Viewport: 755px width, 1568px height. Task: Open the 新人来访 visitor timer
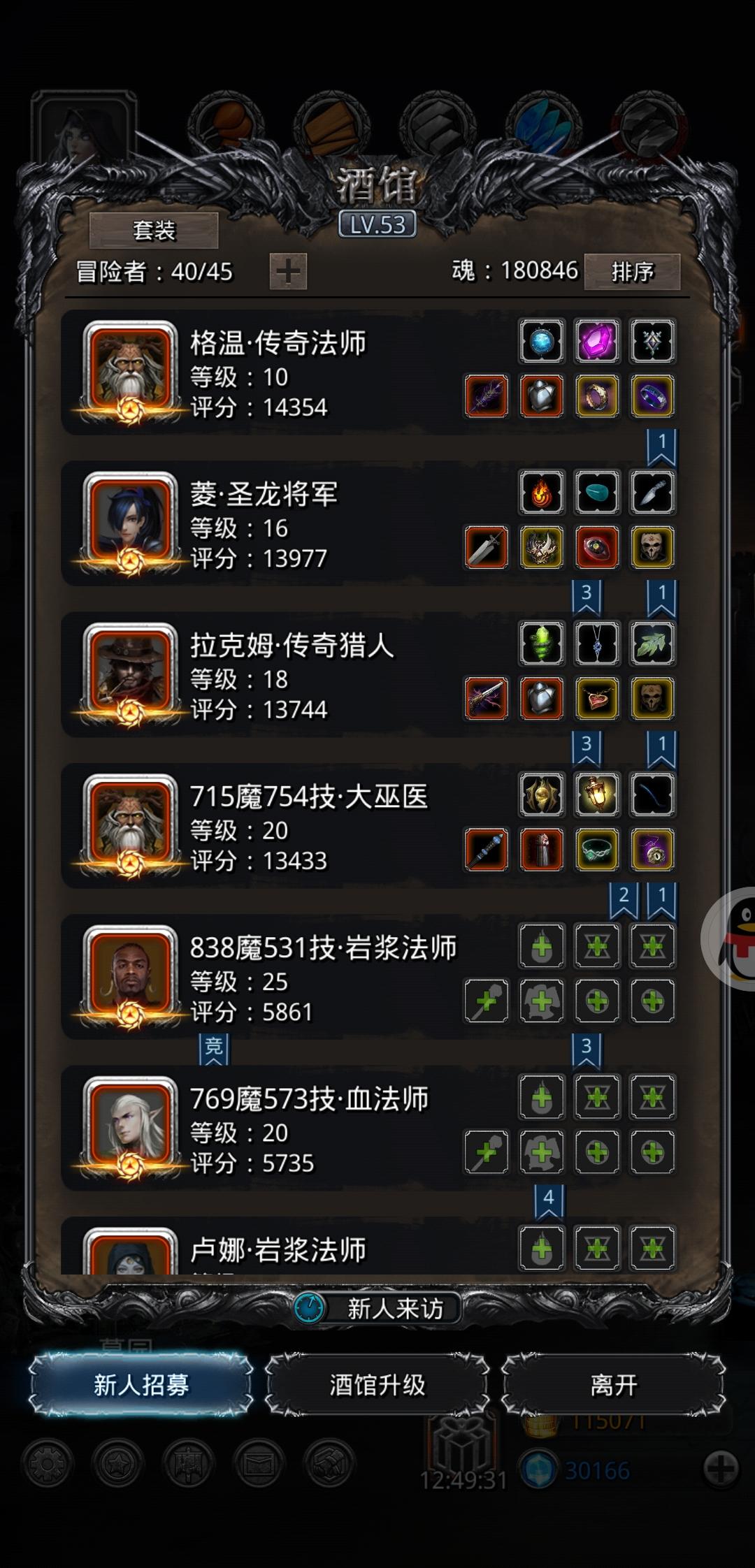[x=377, y=1307]
